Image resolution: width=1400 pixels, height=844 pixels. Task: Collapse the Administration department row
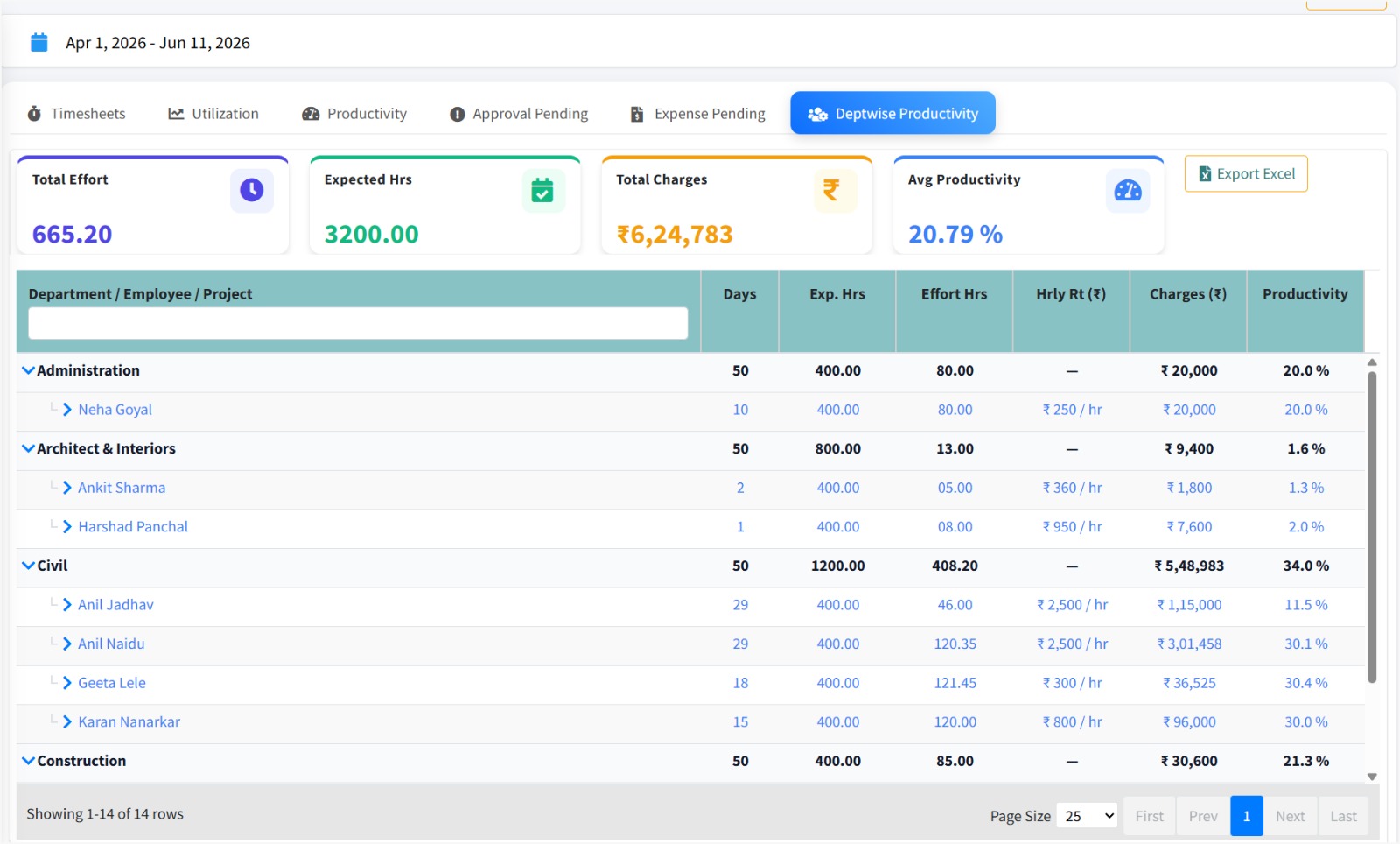tap(28, 370)
